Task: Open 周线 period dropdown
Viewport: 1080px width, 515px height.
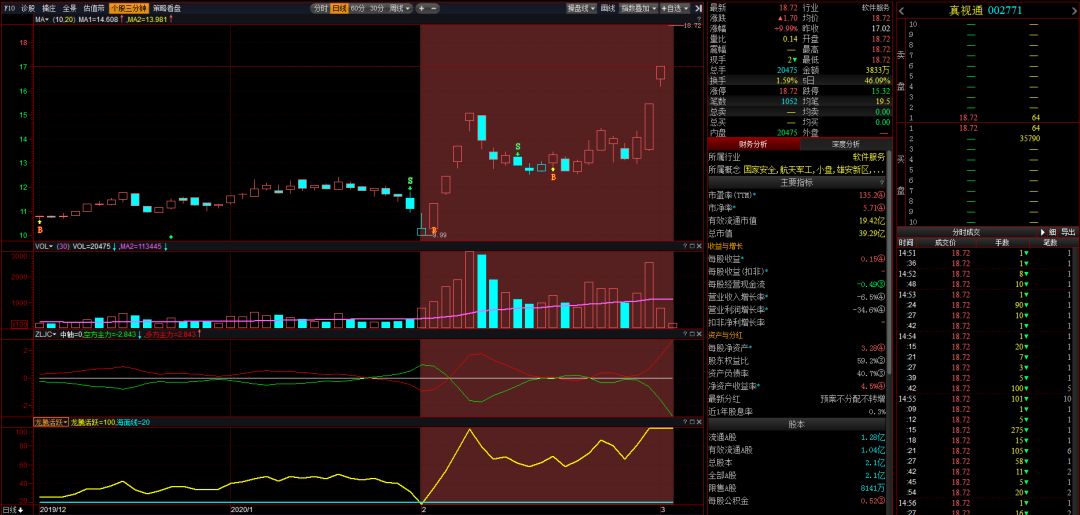Action: tap(400, 8)
